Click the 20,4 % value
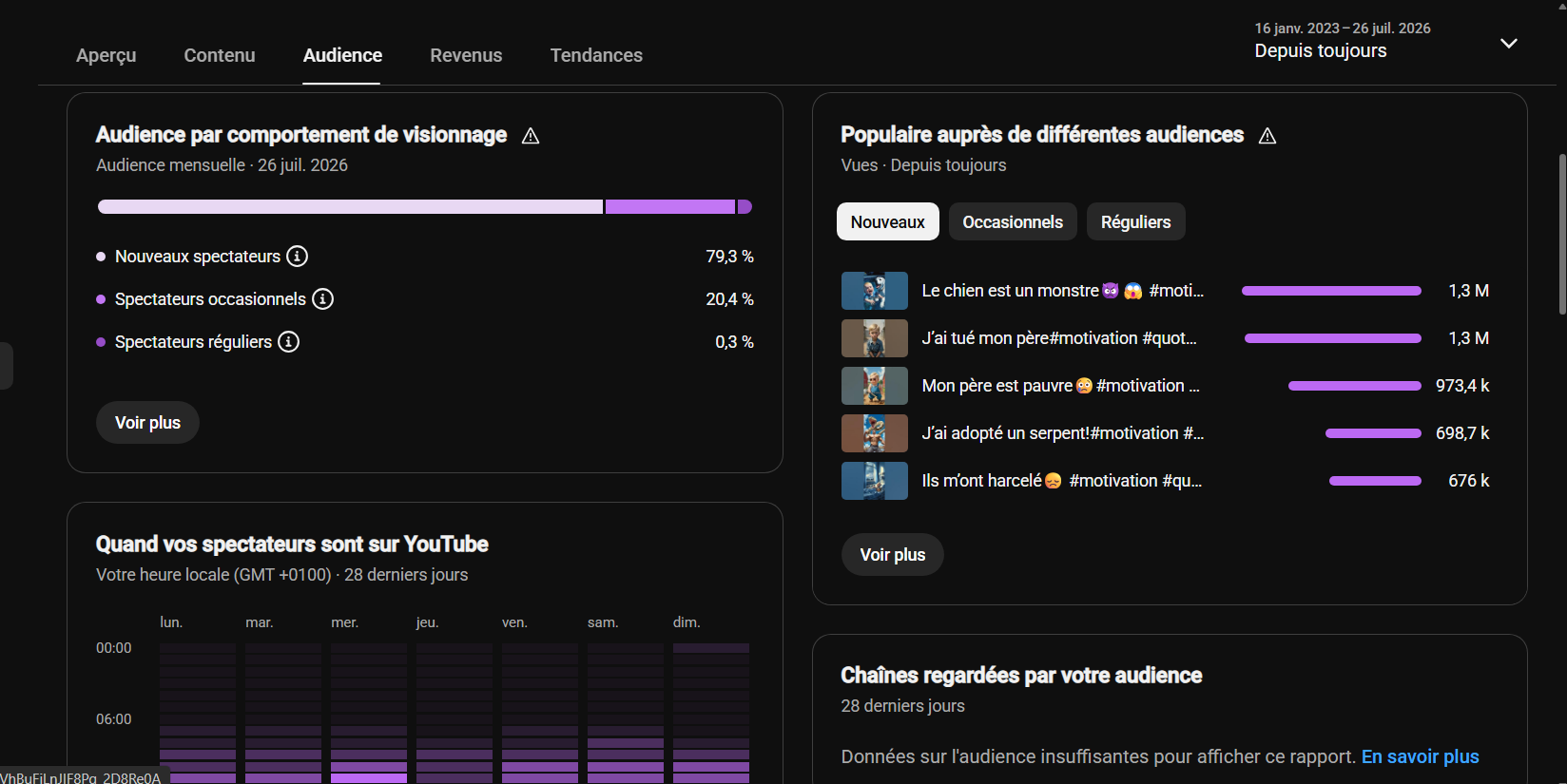Viewport: 1567px width, 784px height. point(729,299)
